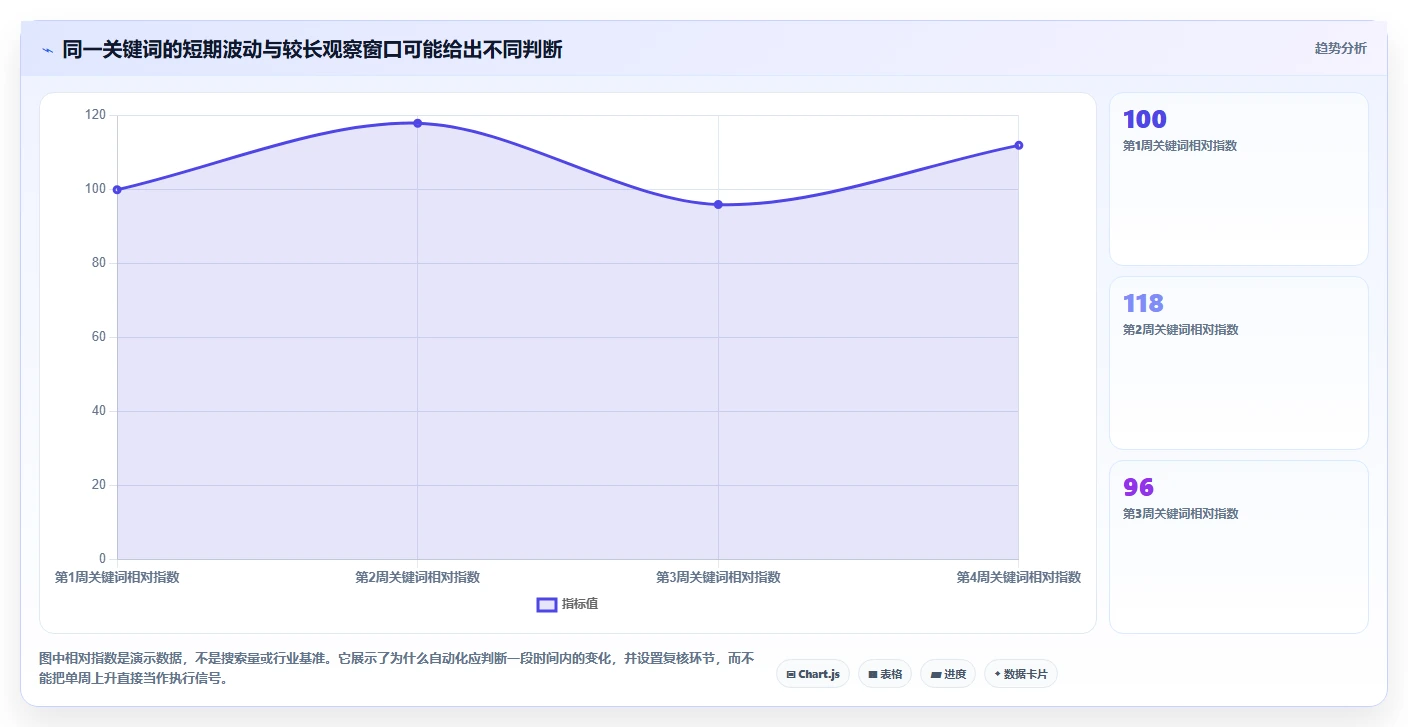The height and width of the screenshot is (727, 1408).
Task: Click the 趋势分析 label in the header
Action: [1340, 48]
